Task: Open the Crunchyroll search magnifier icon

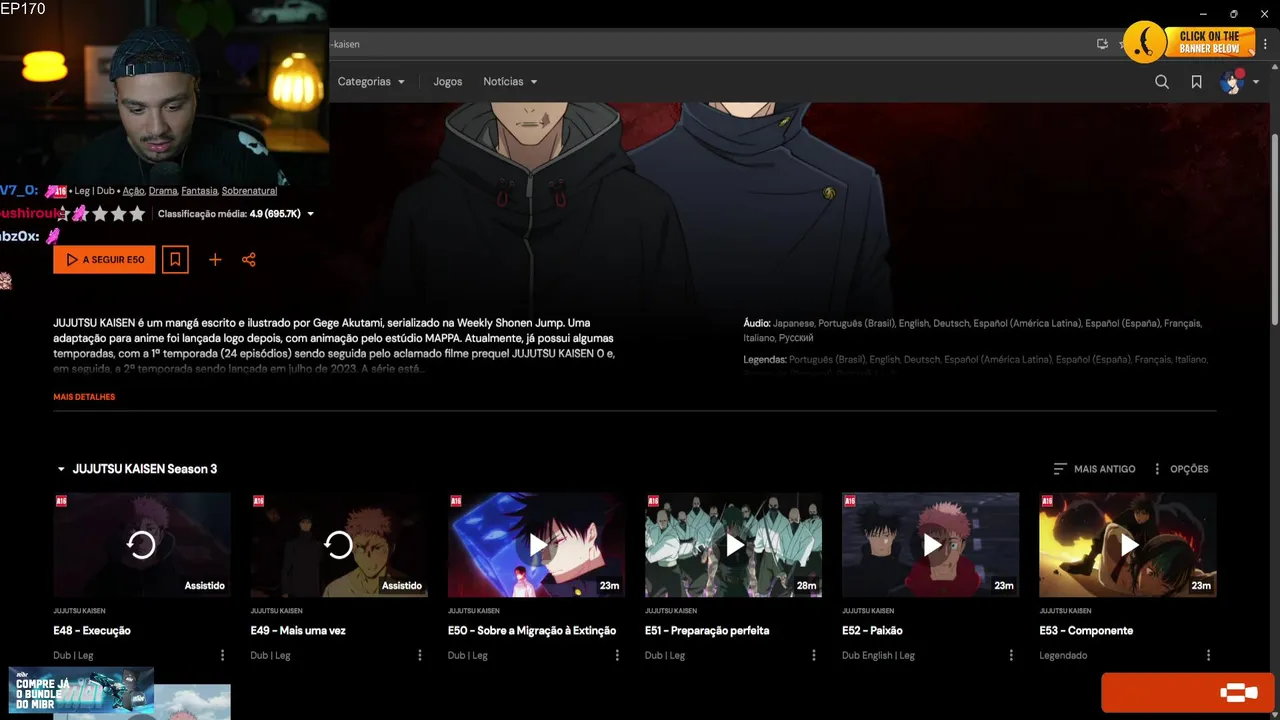Action: (1161, 82)
